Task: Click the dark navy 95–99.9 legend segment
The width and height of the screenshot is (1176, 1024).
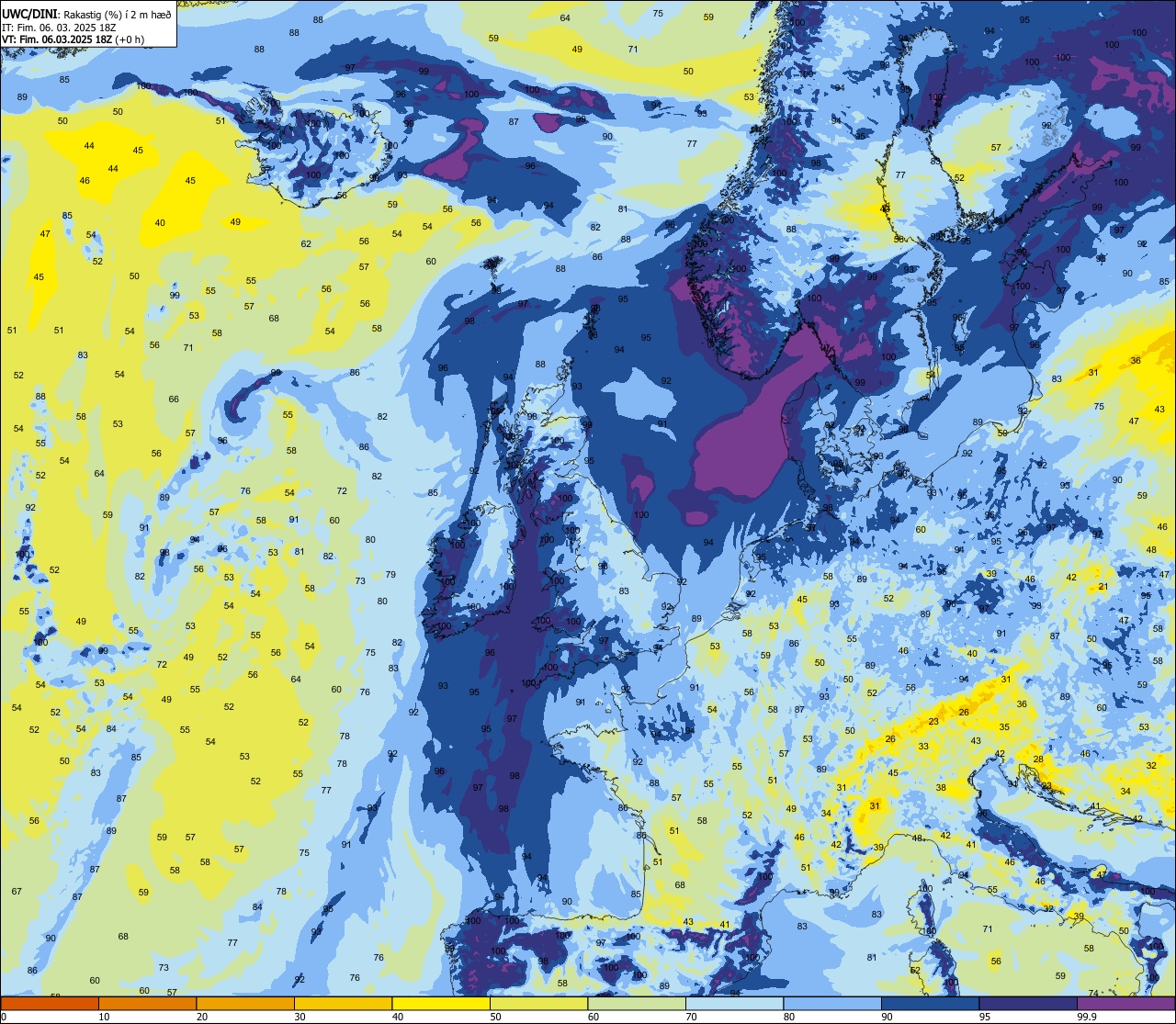Action: pos(1028,1003)
